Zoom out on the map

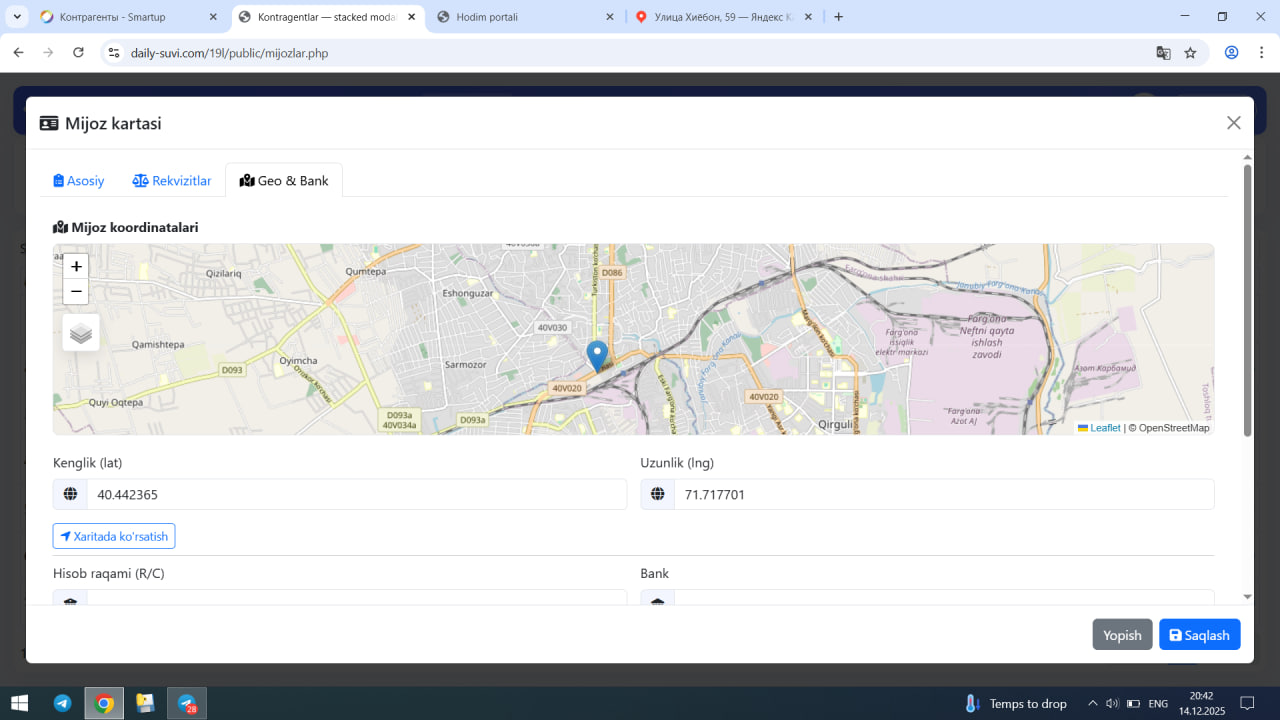coord(76,292)
